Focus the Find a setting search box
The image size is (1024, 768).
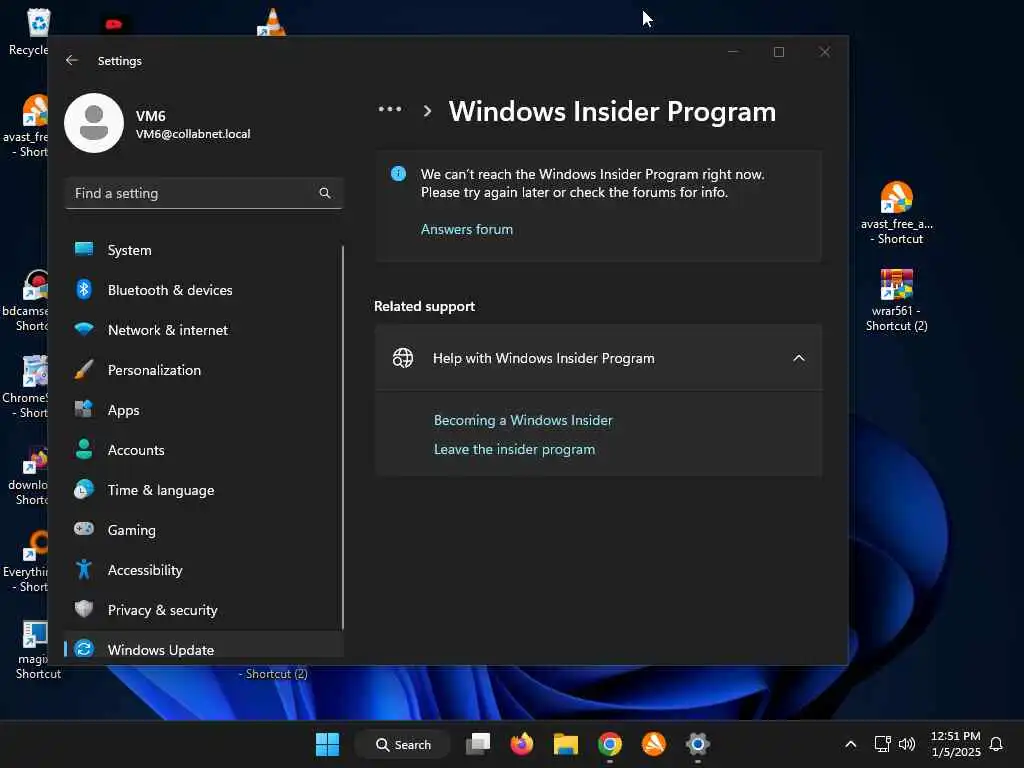[x=204, y=193]
